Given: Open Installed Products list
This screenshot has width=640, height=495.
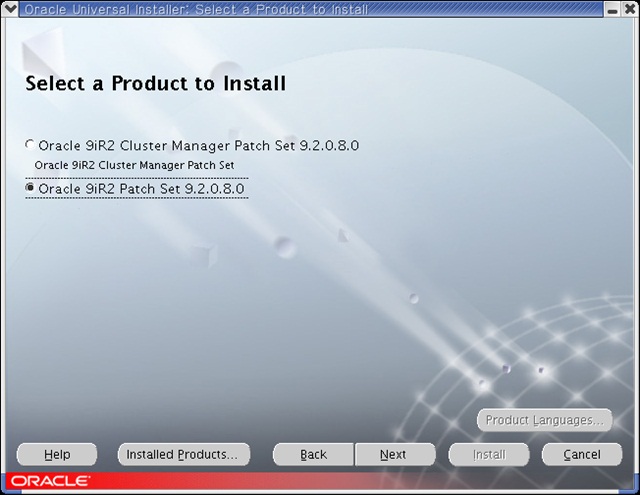Looking at the screenshot, I should pos(184,454).
